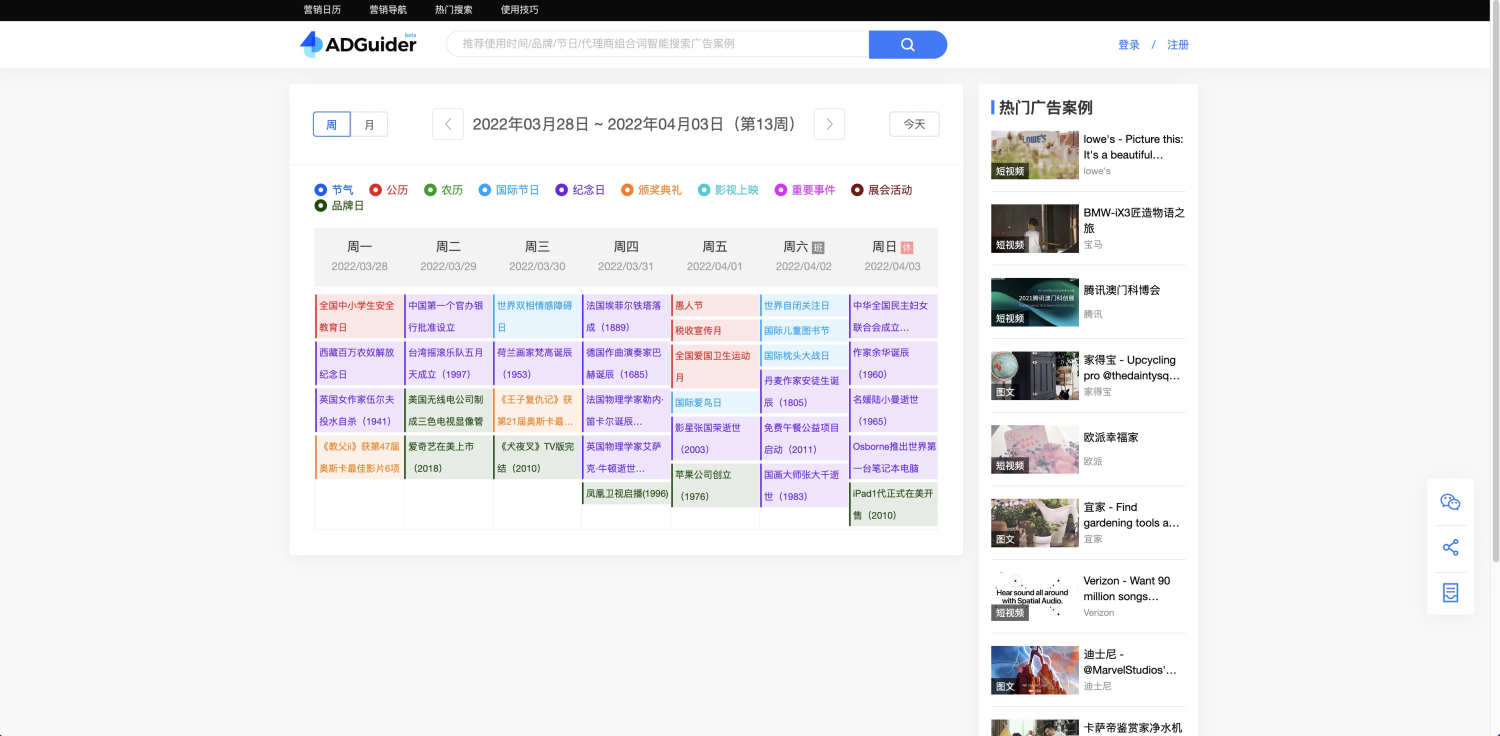Open the Osborne推出世界第一台笔记本电脑 event
The height and width of the screenshot is (736, 1500).
click(x=893, y=457)
